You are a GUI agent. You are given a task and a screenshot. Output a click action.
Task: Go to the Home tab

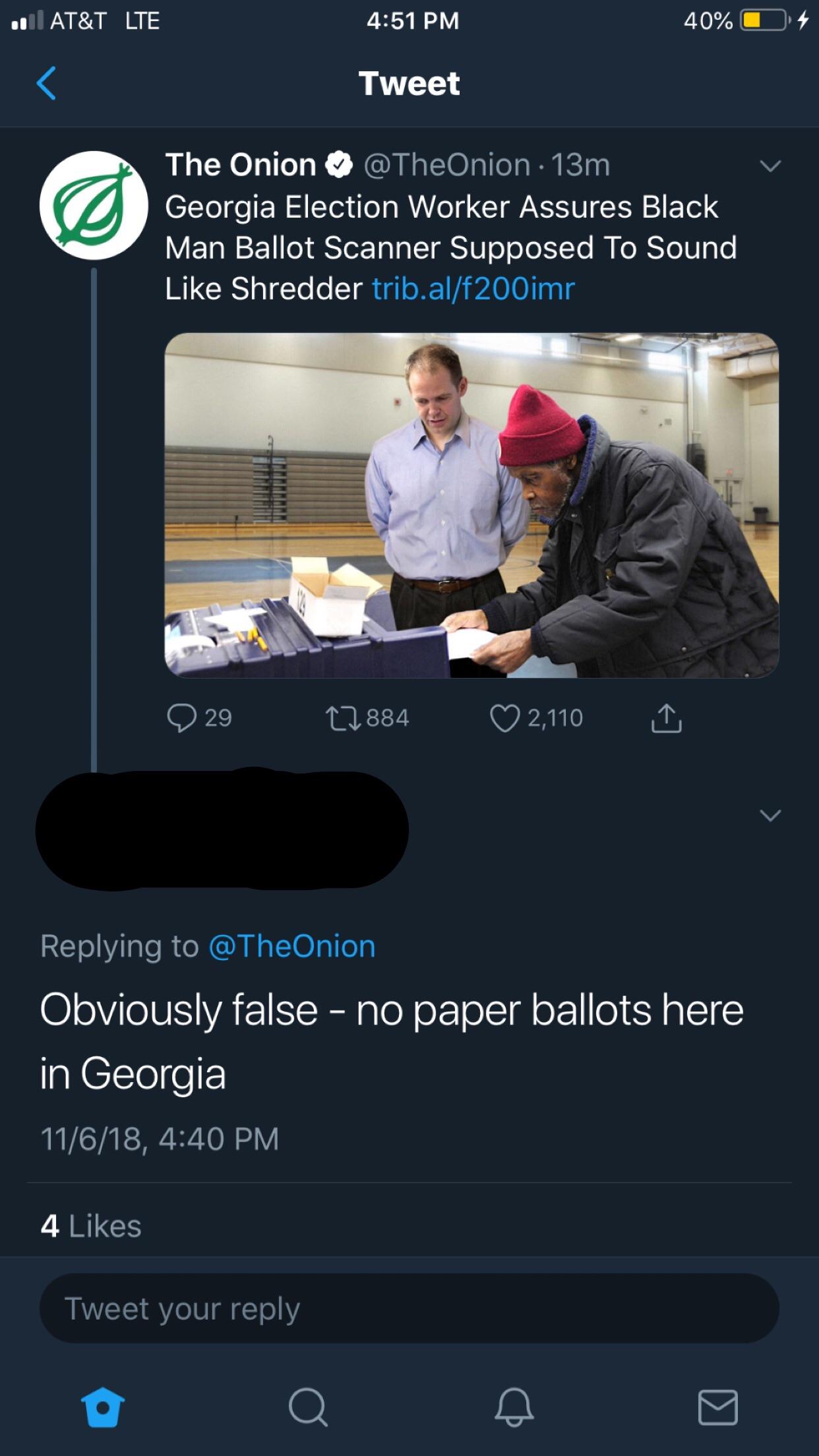[103, 1407]
